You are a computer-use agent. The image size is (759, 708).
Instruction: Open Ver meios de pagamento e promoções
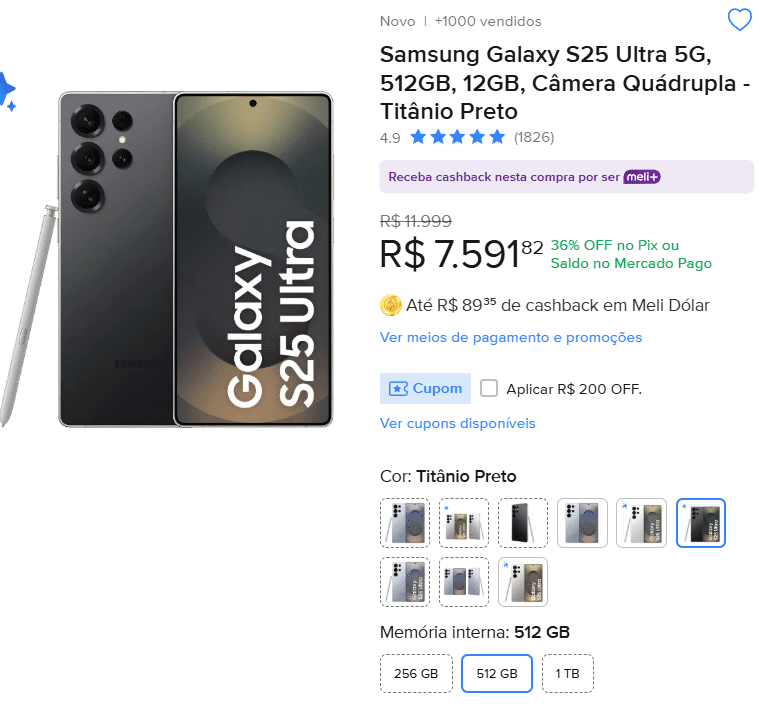pos(511,337)
